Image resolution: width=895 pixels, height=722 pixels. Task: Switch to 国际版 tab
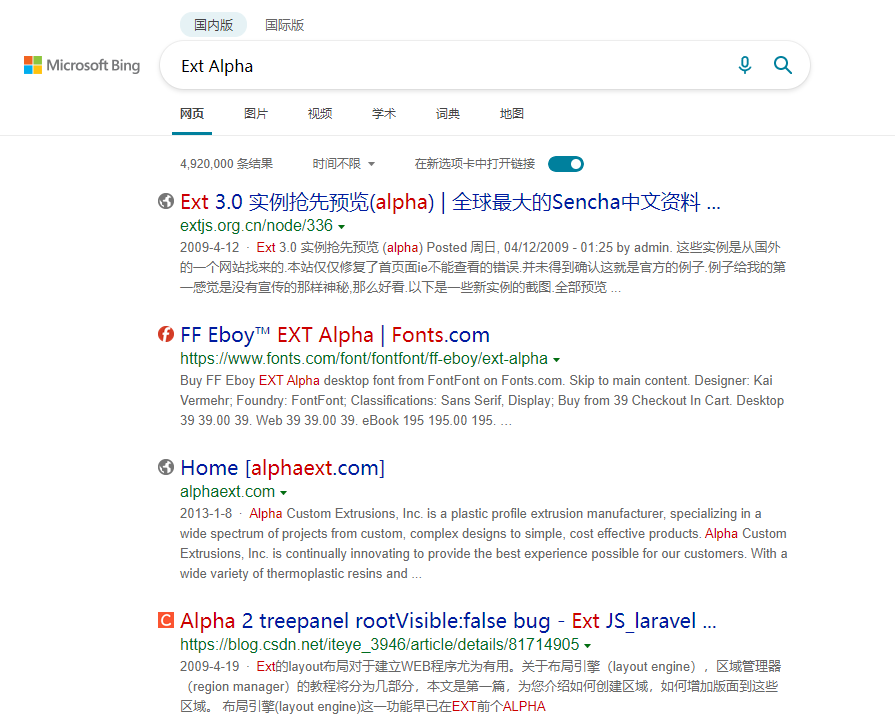[x=284, y=25]
